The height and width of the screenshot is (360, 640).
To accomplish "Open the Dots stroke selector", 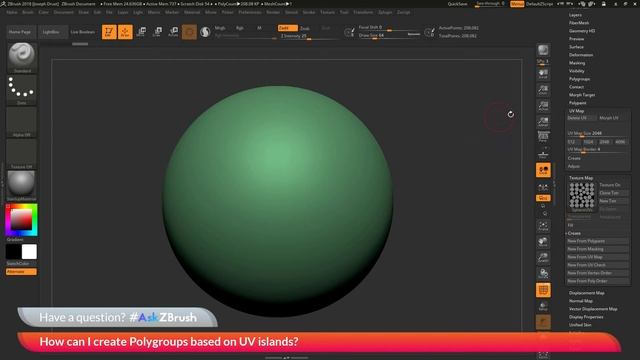I will (x=22, y=90).
